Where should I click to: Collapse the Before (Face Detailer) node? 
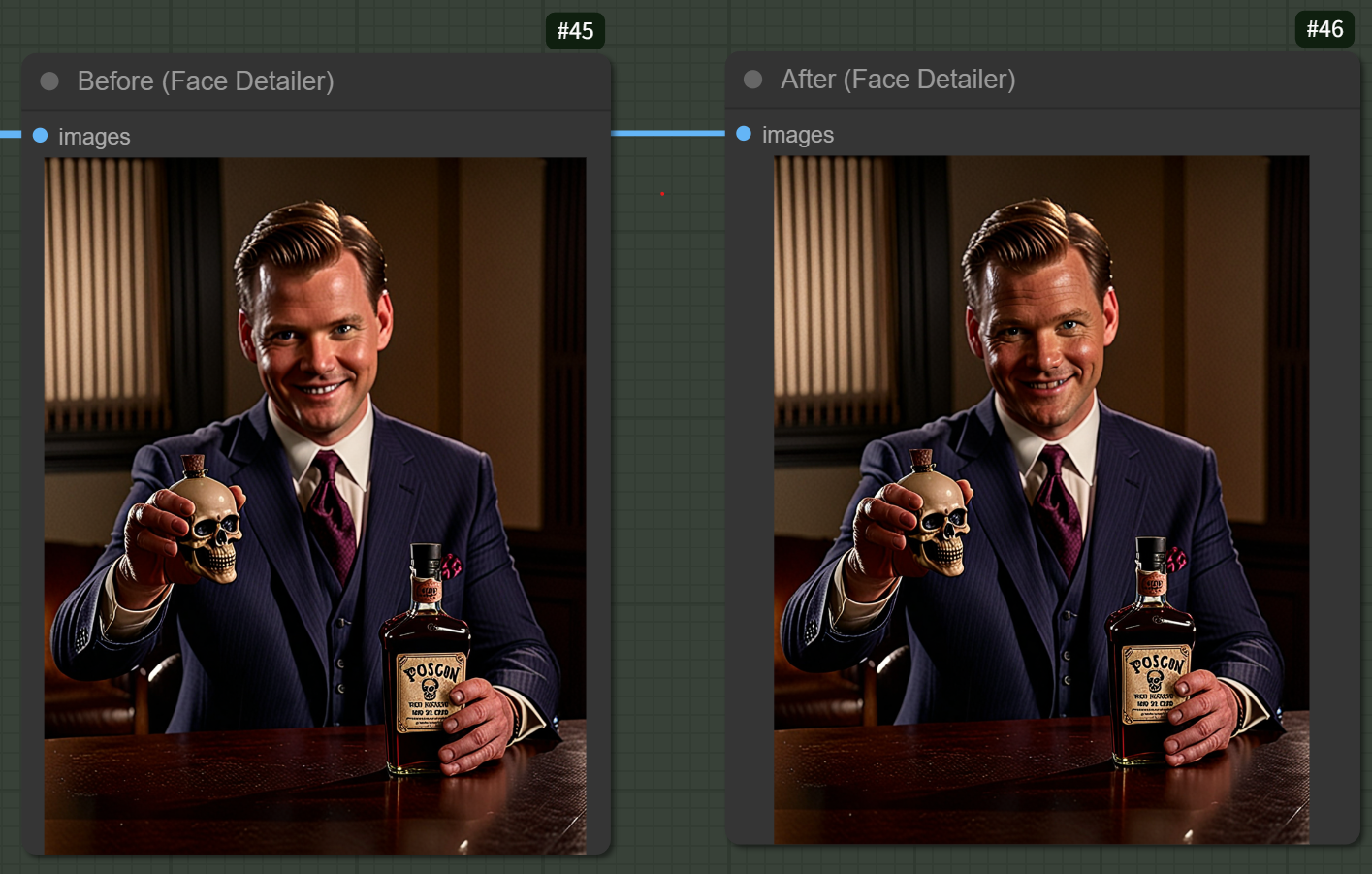pyautogui.click(x=49, y=81)
